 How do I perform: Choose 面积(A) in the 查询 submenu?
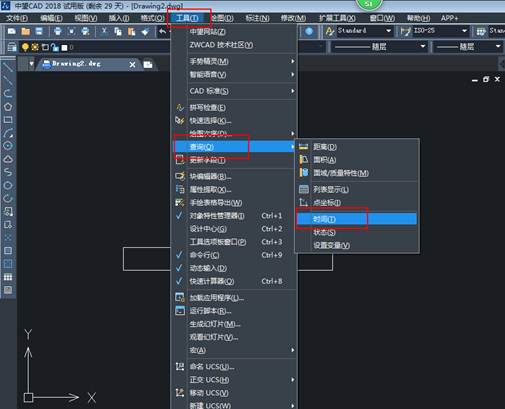357,160
